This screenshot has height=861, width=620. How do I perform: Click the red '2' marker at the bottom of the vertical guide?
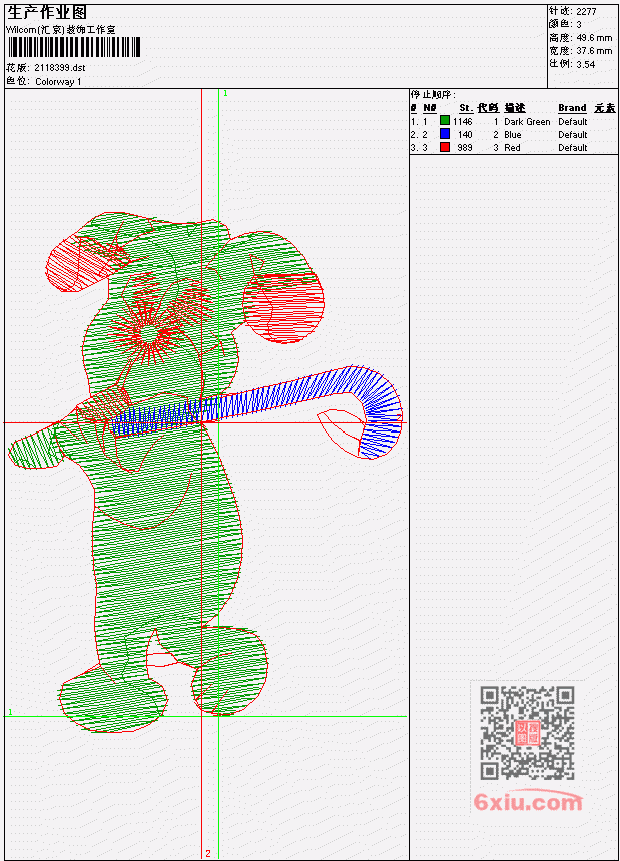(208, 853)
